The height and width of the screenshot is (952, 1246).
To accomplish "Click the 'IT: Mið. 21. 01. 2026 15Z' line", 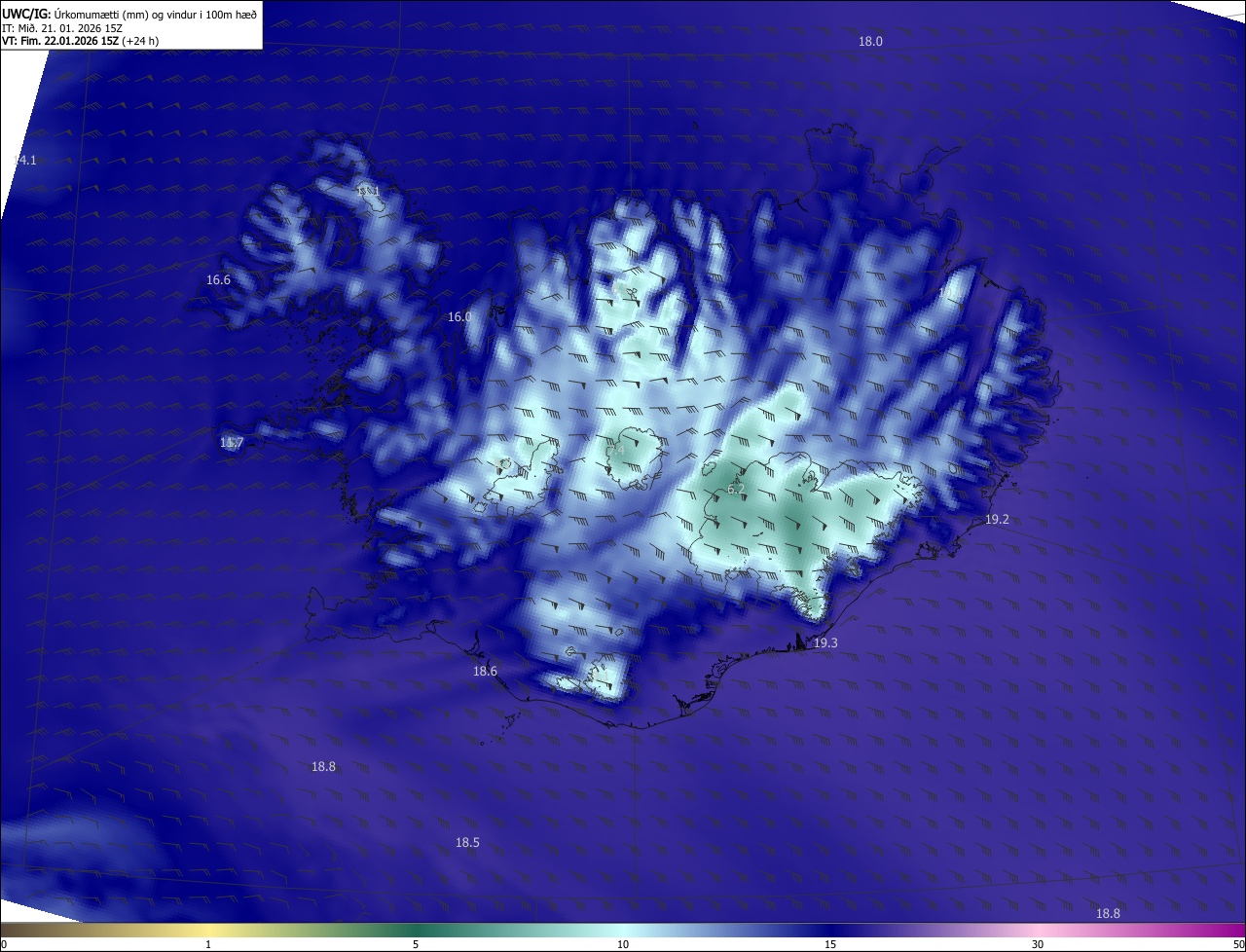I will (61, 28).
